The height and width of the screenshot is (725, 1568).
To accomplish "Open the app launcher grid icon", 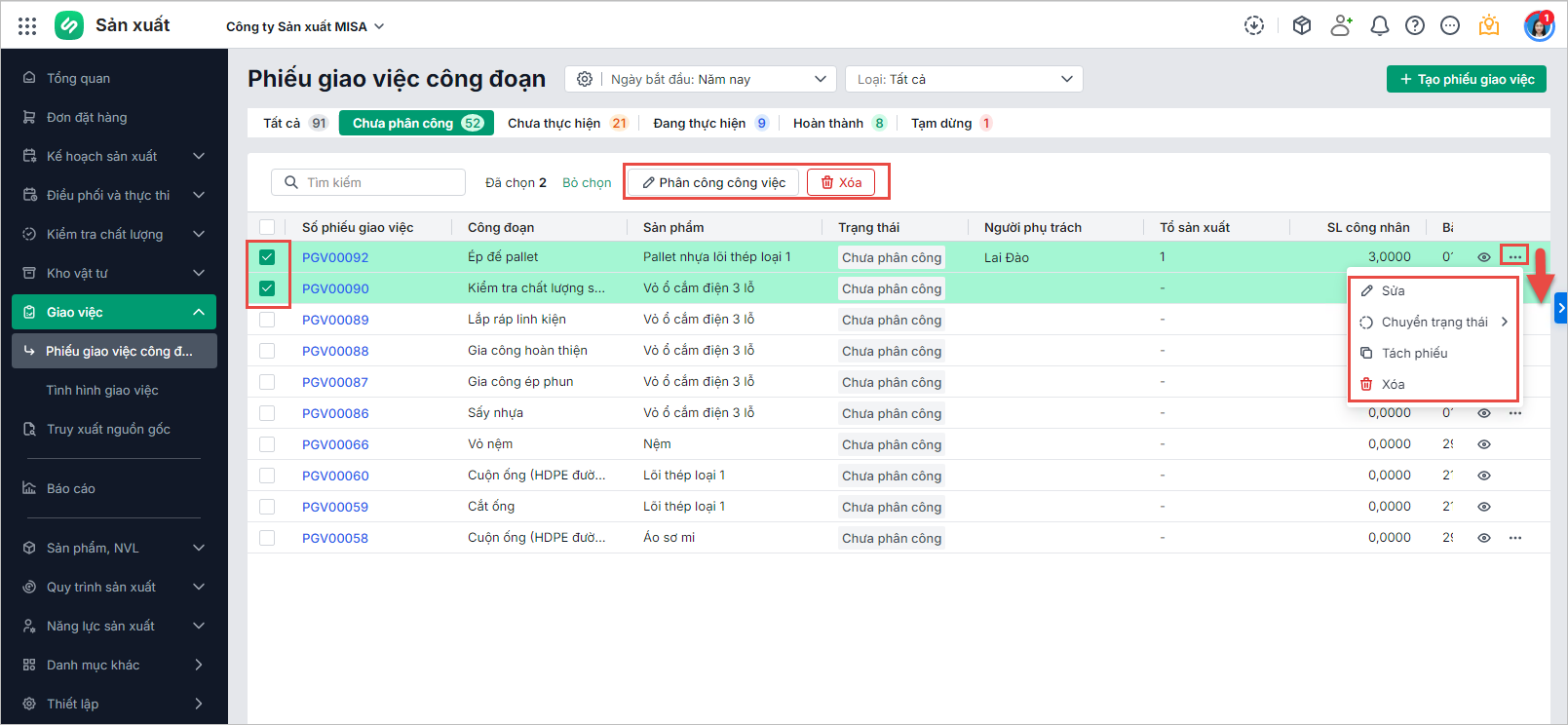I will (x=27, y=26).
